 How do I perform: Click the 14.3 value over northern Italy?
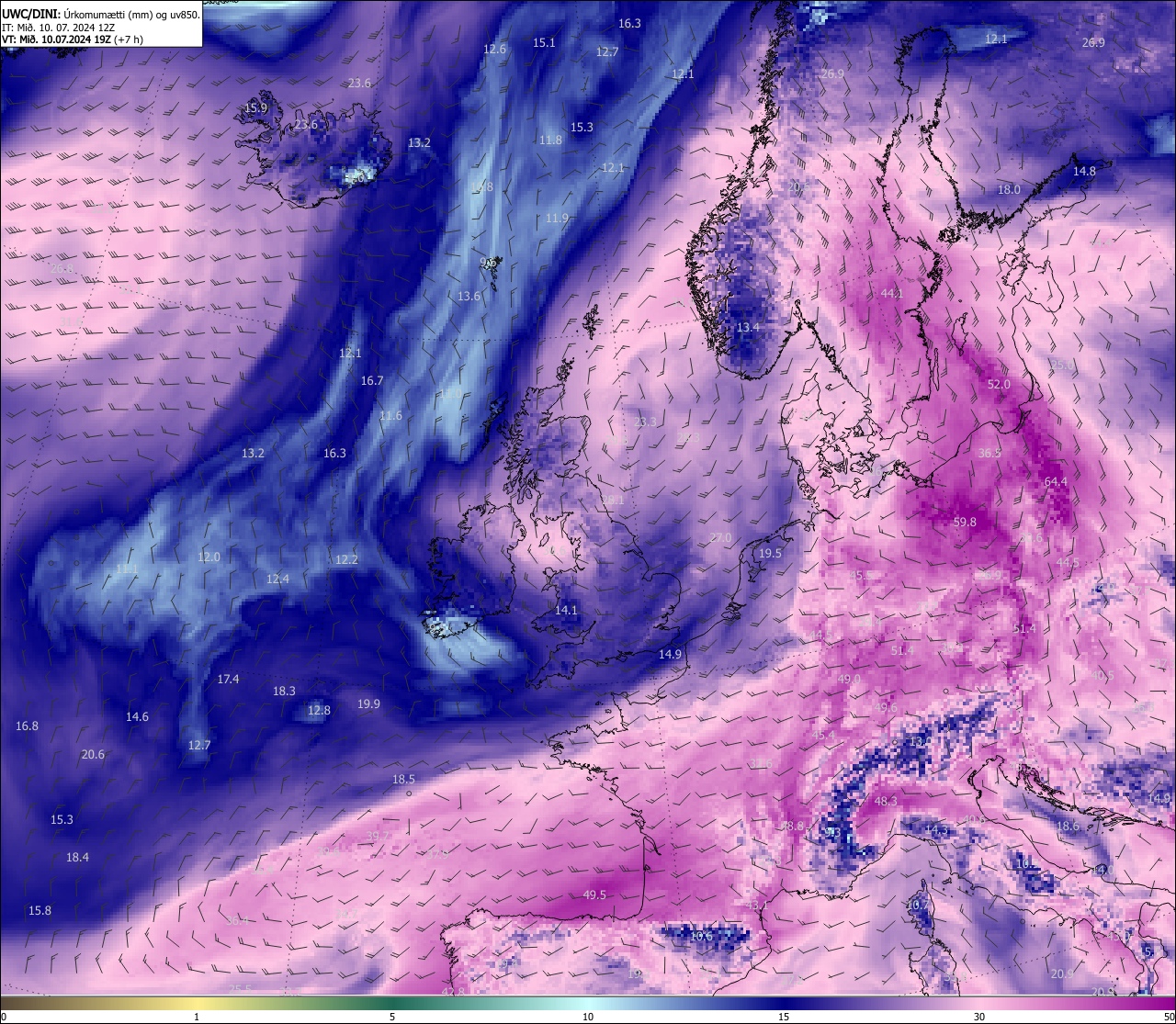(935, 829)
